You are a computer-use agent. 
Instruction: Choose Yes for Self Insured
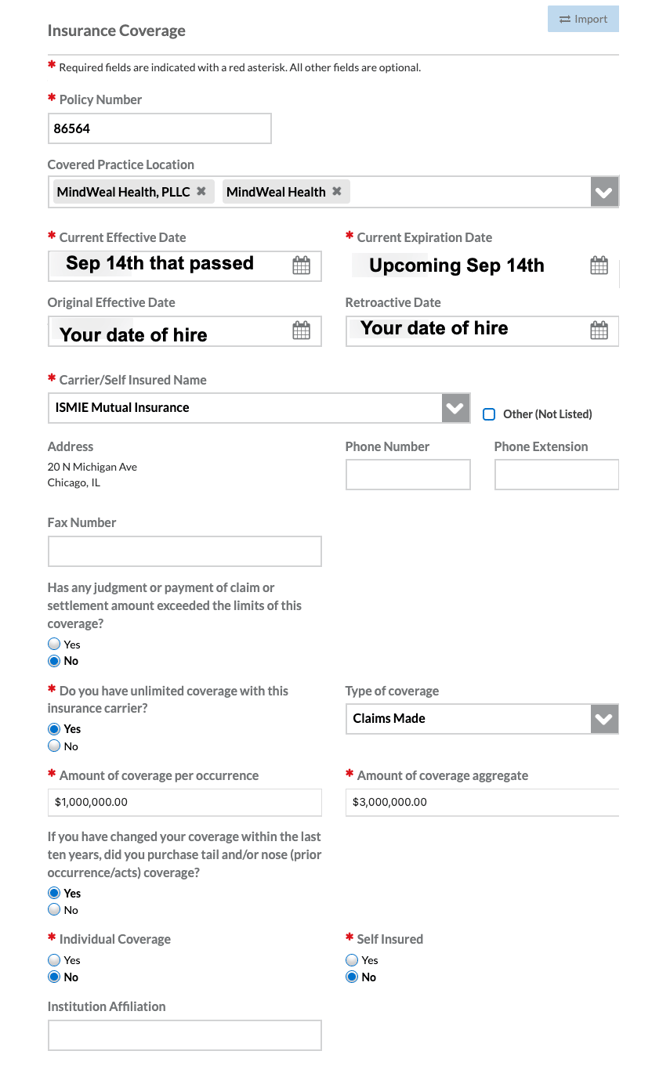[x=352, y=960]
